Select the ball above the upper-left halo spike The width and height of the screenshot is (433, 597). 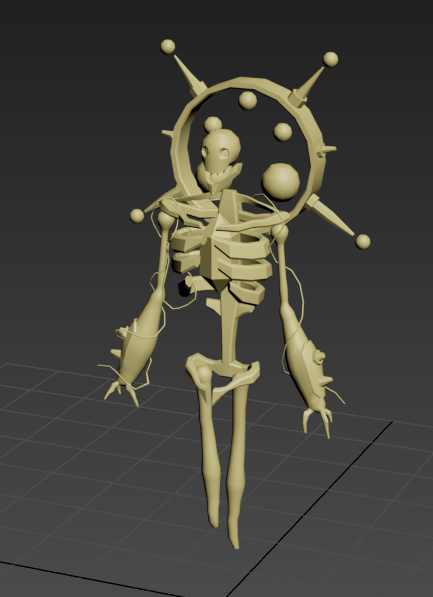pos(168,46)
